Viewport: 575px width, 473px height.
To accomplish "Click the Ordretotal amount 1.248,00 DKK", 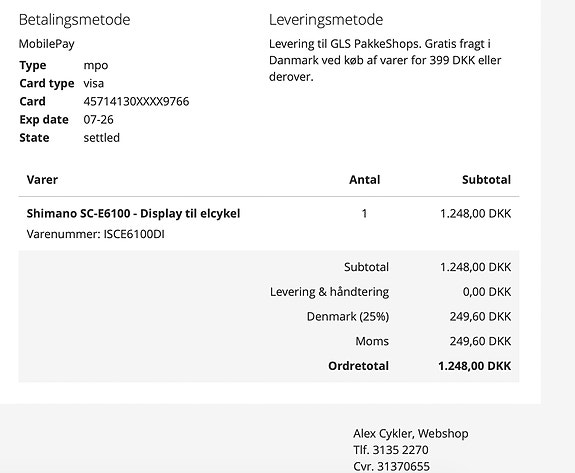I will tap(475, 366).
